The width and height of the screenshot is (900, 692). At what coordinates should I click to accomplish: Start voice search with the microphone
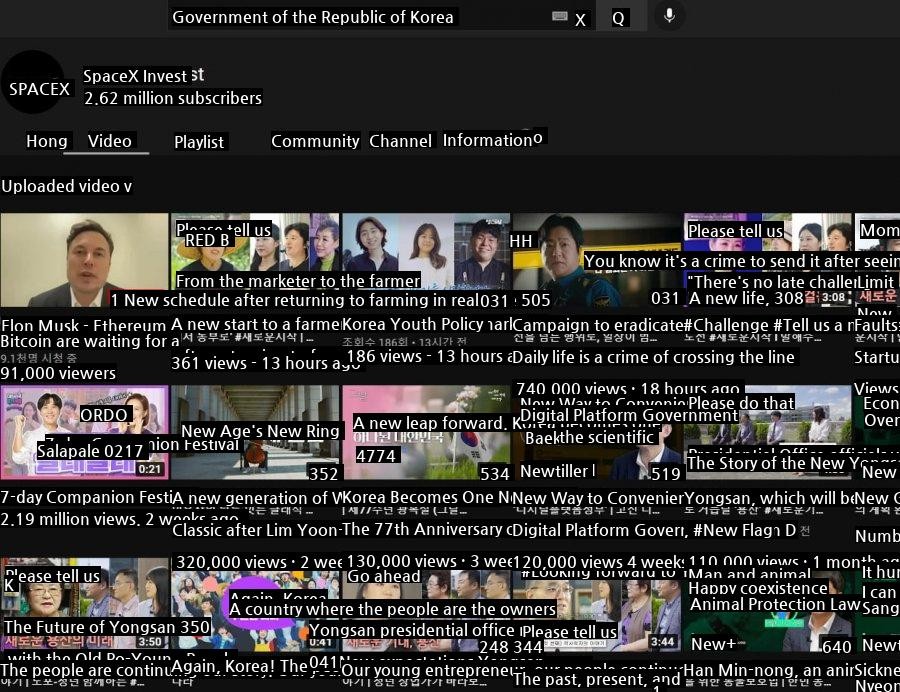tap(669, 16)
